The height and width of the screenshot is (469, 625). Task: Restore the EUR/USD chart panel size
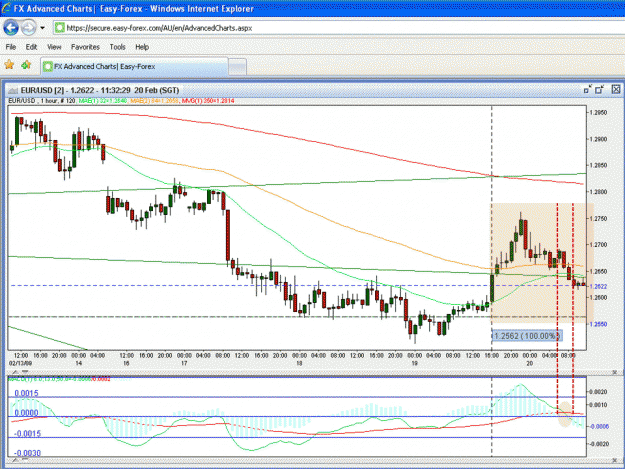pos(599,90)
